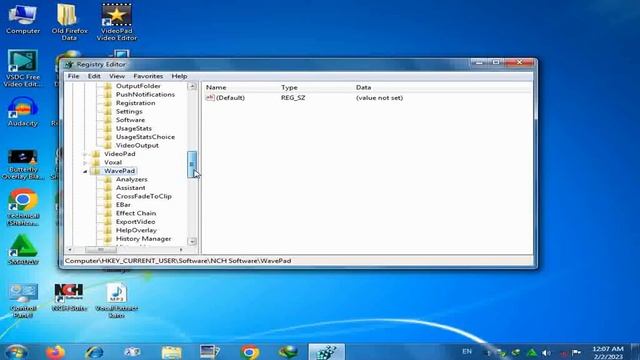Select the VideoPad key
The height and width of the screenshot is (360, 640).
(120, 154)
